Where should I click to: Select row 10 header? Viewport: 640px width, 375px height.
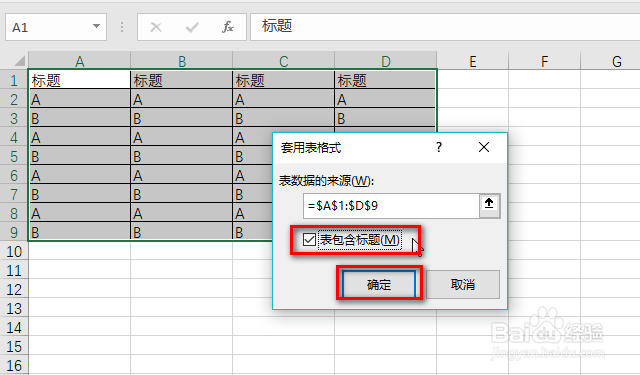click(14, 251)
